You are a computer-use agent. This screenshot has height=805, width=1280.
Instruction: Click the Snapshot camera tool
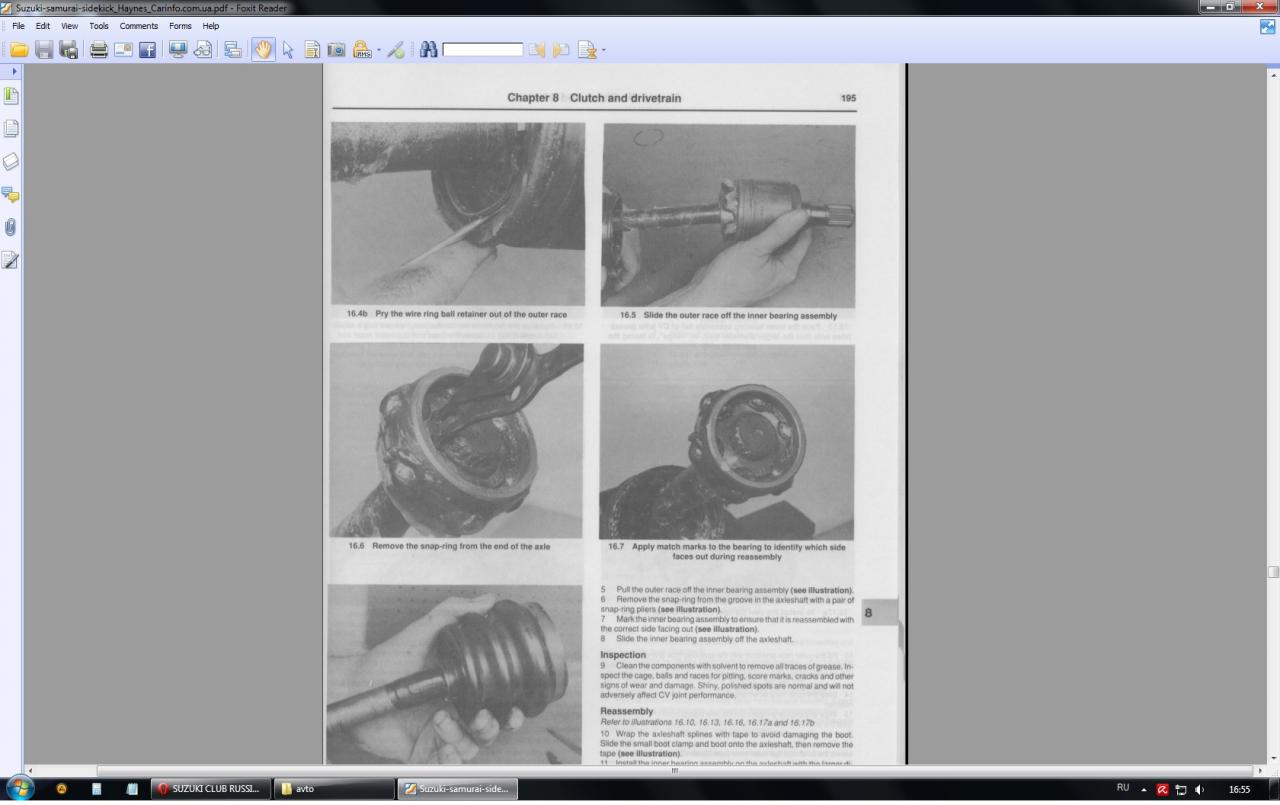pos(337,50)
